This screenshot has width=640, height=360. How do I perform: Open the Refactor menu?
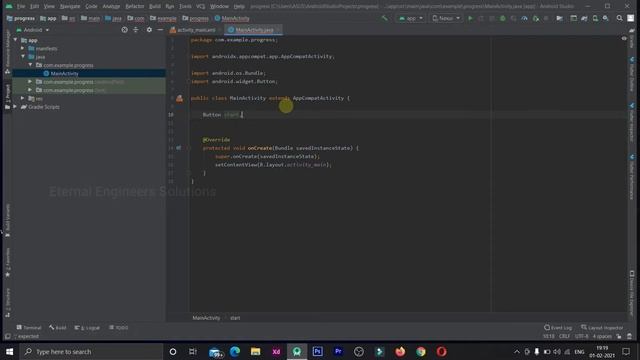point(134,6)
